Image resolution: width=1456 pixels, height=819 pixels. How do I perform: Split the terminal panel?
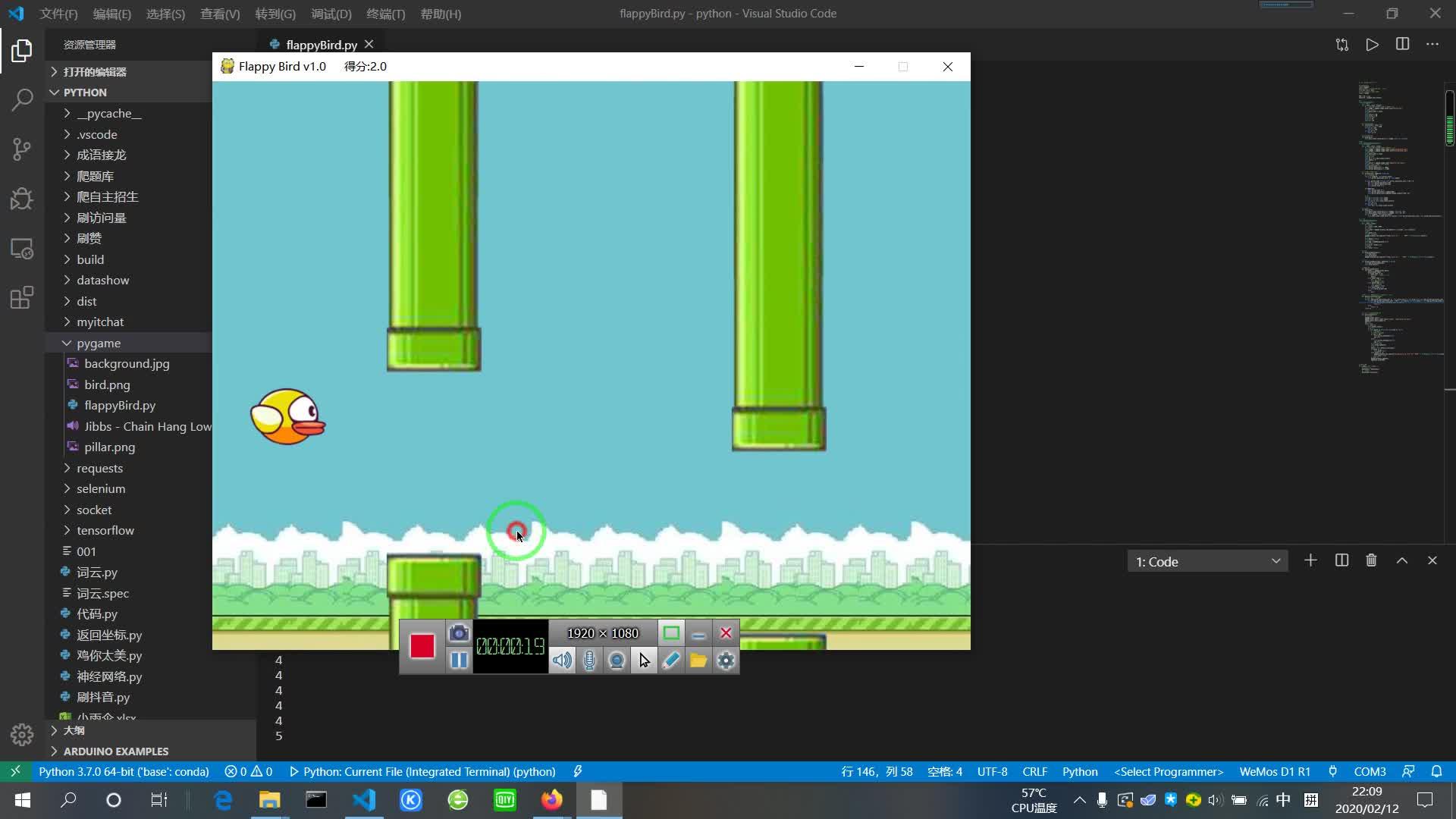pos(1341,560)
